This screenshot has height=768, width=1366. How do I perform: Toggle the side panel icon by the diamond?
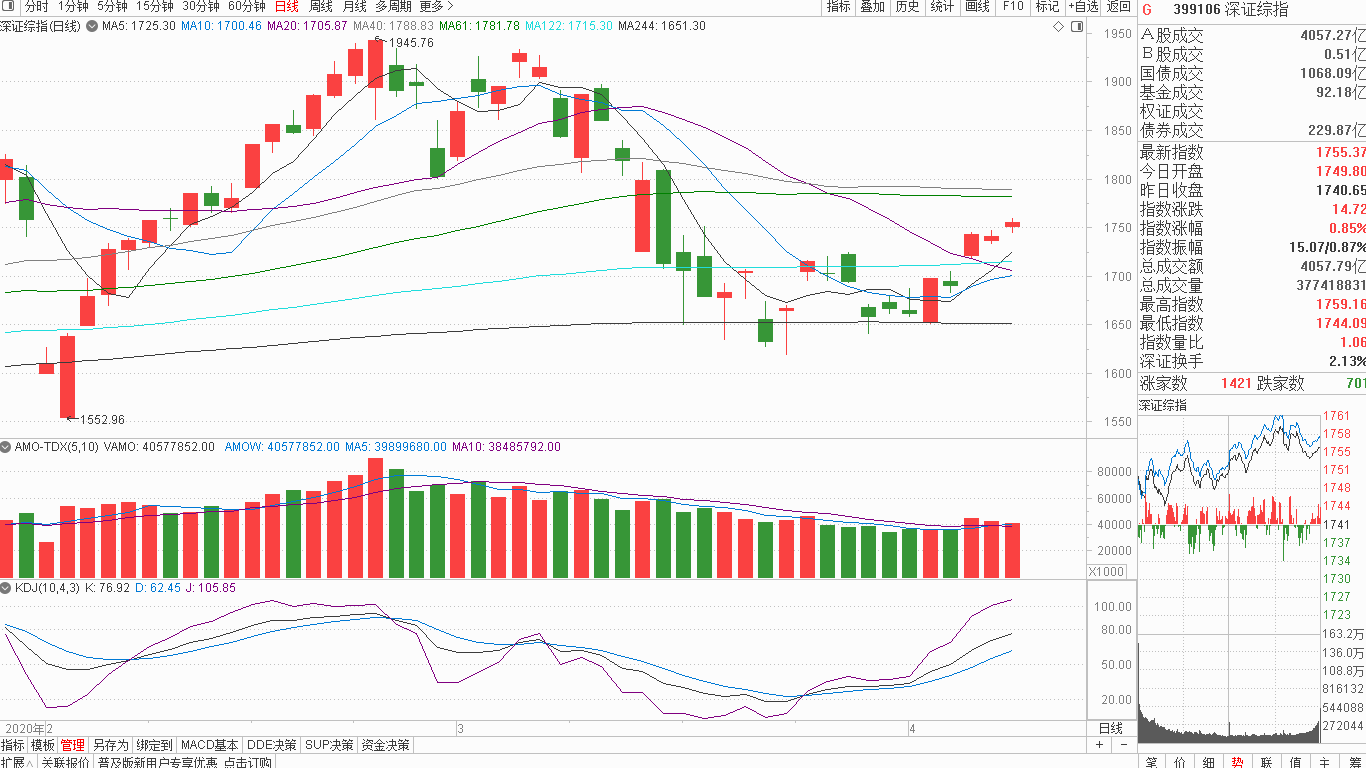[x=1075, y=26]
